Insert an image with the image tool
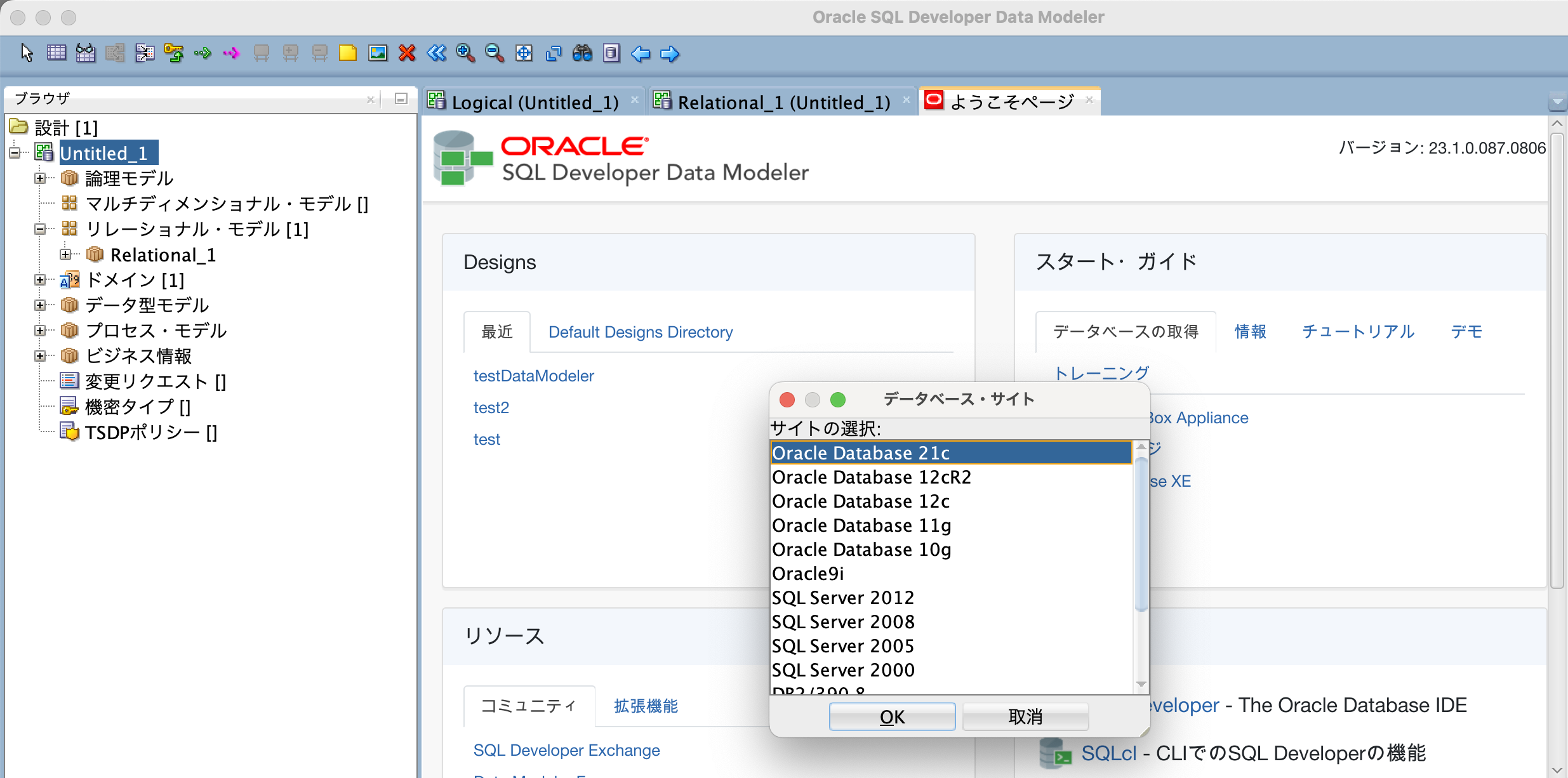The image size is (1568, 778). pyautogui.click(x=377, y=54)
